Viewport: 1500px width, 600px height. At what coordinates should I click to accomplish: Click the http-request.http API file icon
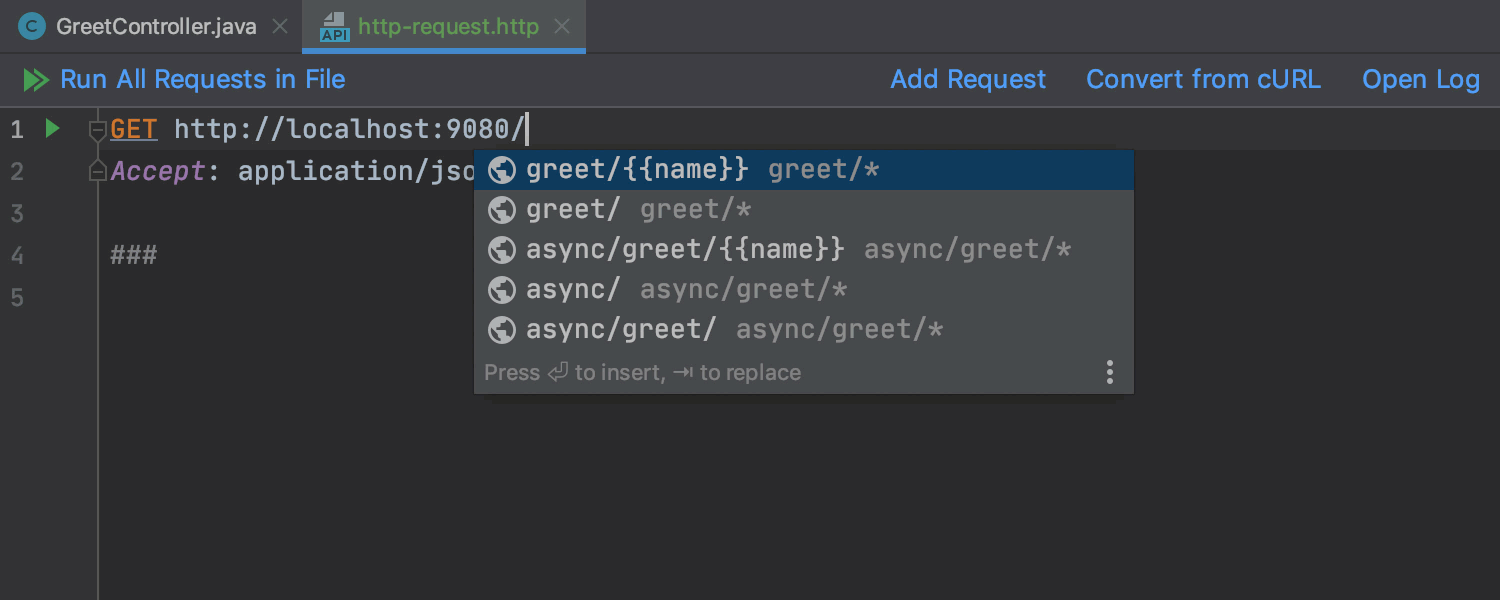[334, 27]
